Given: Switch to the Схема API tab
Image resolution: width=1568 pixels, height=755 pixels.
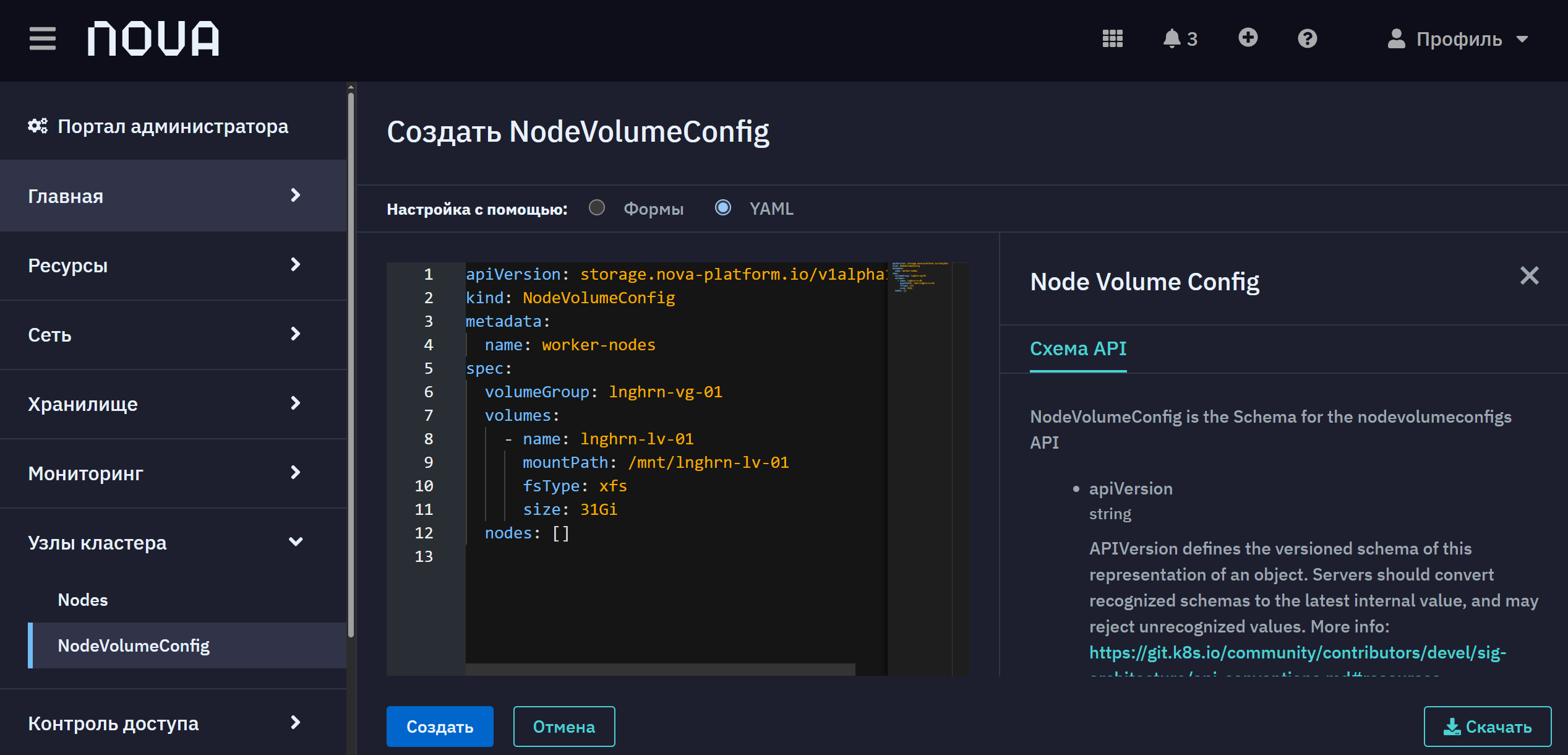Looking at the screenshot, I should pyautogui.click(x=1078, y=348).
